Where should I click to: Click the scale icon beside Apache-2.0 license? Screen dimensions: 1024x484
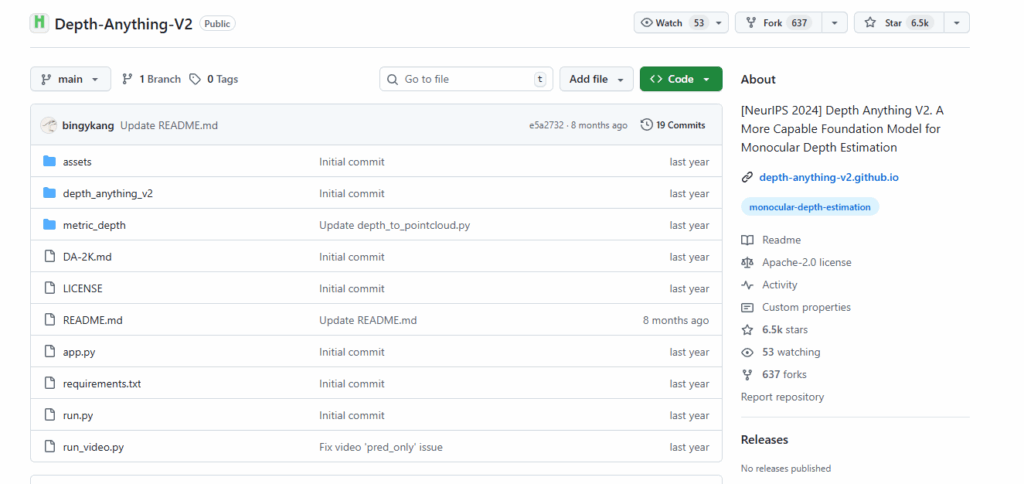[747, 263]
